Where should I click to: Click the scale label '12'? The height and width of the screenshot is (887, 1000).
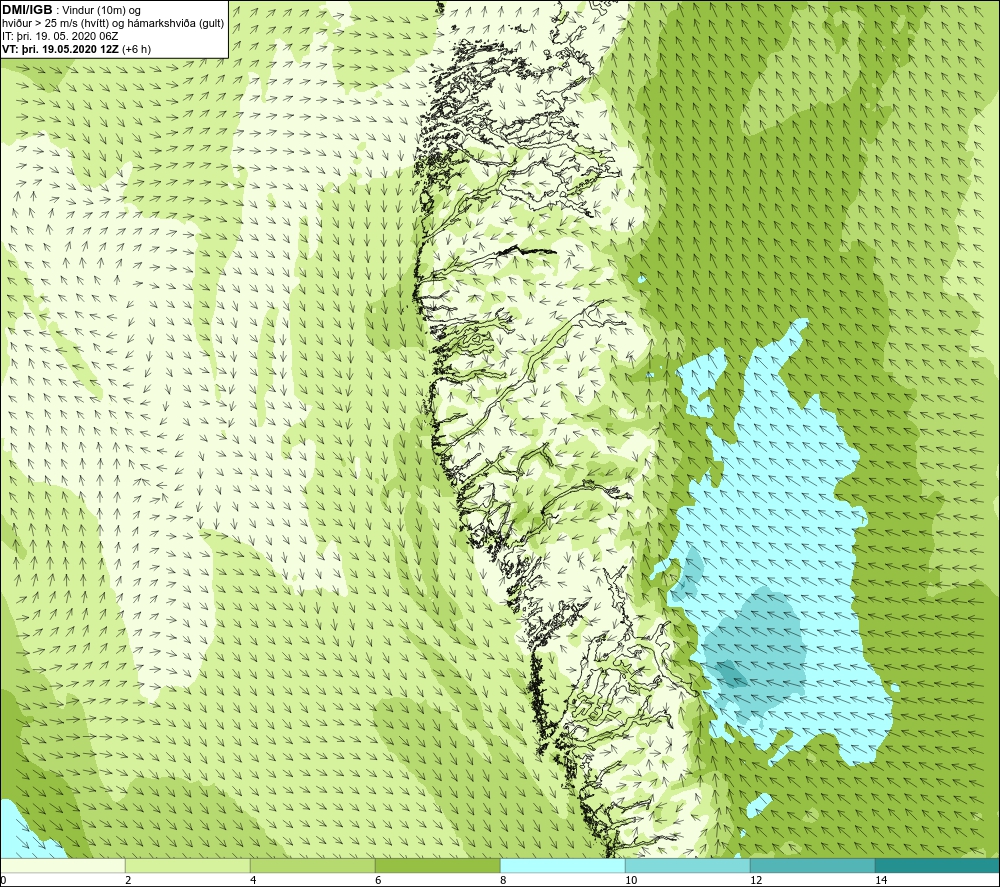(x=756, y=880)
